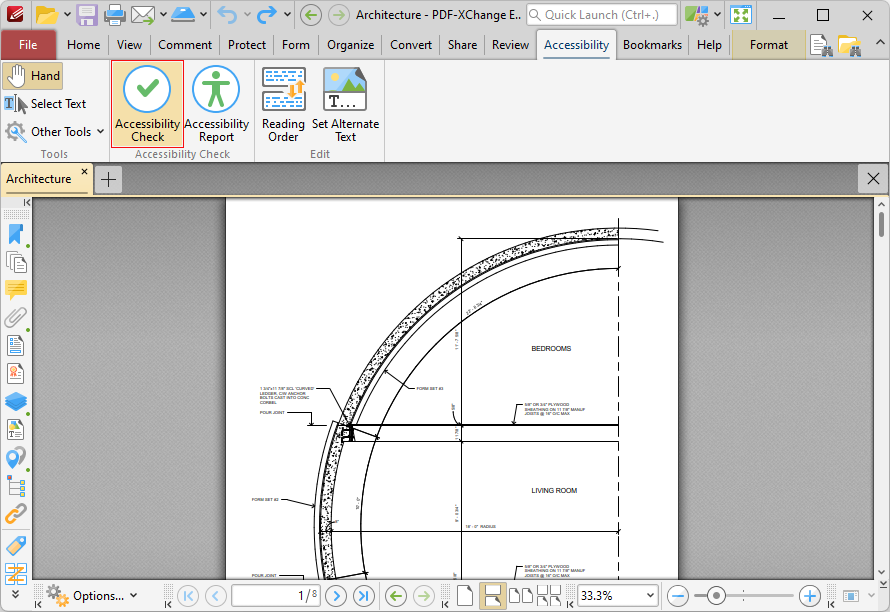The height and width of the screenshot is (612, 890).
Task: Open the Accessibility Report
Action: point(216,104)
